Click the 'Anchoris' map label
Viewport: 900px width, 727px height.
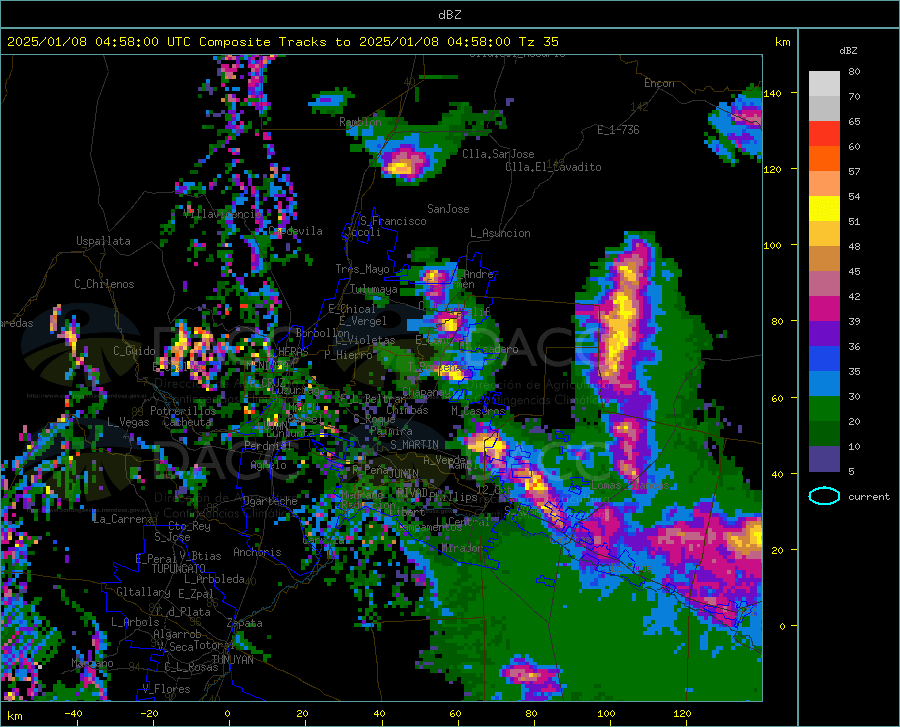(257, 553)
